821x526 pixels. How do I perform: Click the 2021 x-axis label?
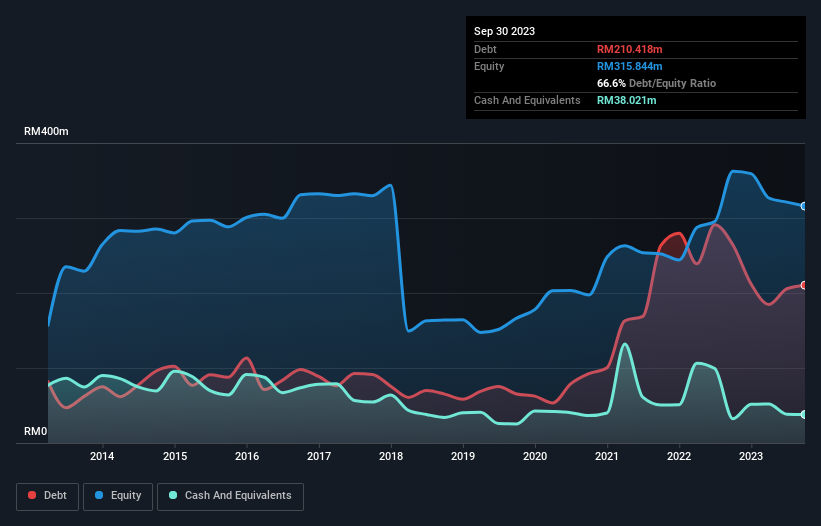click(x=607, y=456)
